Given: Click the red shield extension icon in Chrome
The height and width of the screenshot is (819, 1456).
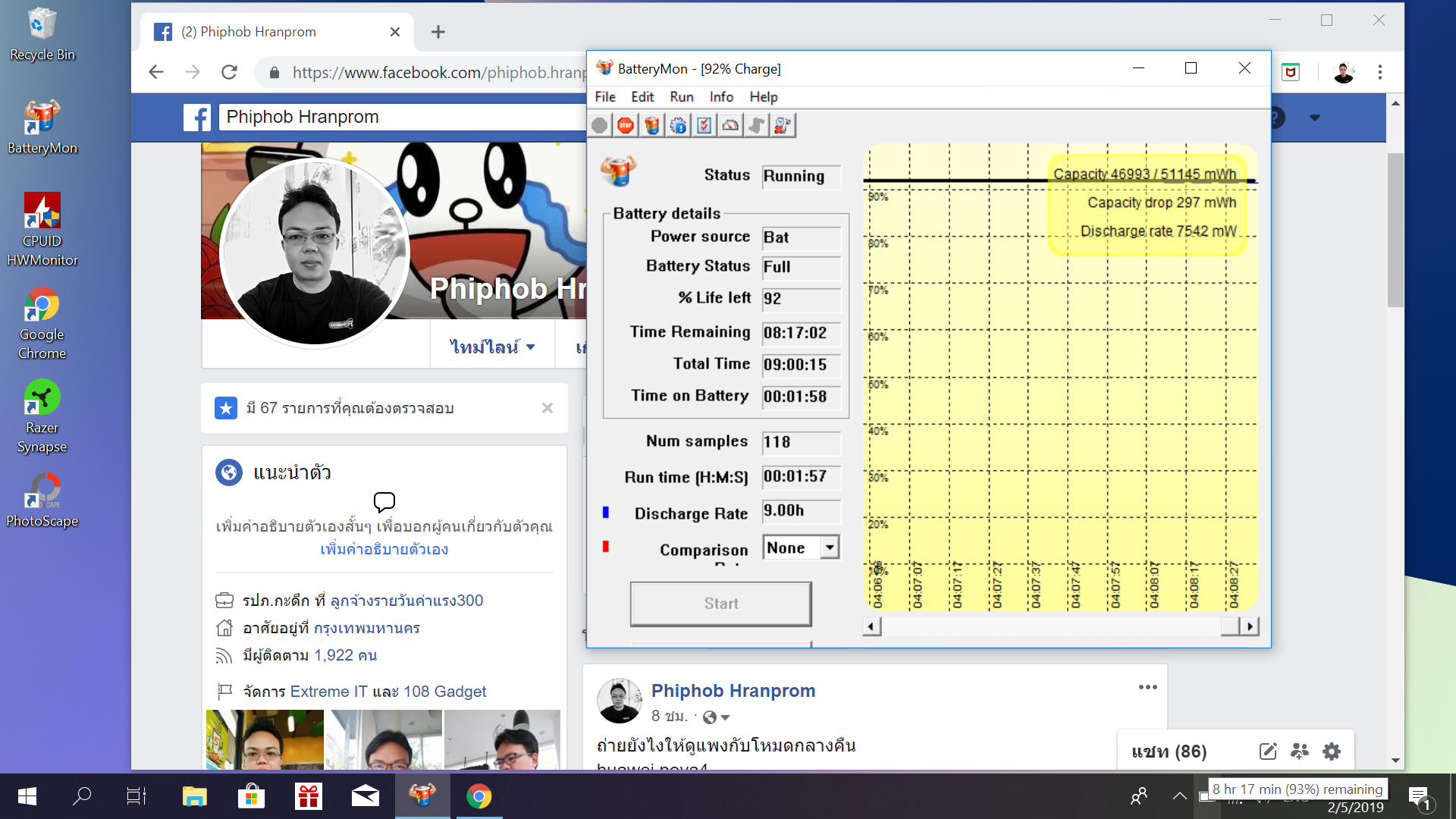Looking at the screenshot, I should 1291,72.
